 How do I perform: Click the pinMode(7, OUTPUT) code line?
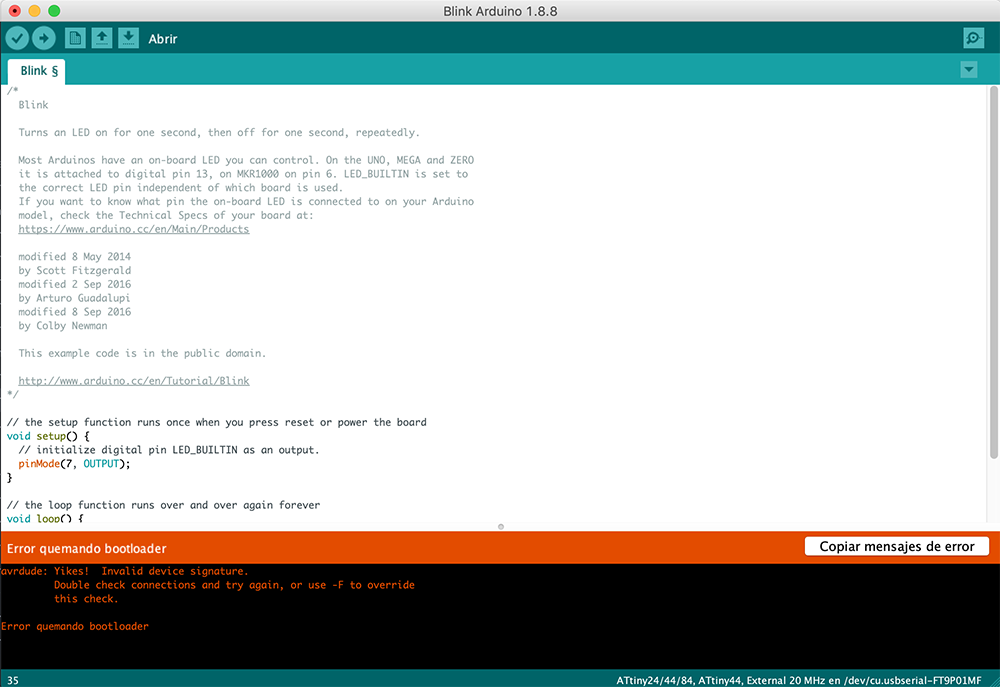(74, 464)
